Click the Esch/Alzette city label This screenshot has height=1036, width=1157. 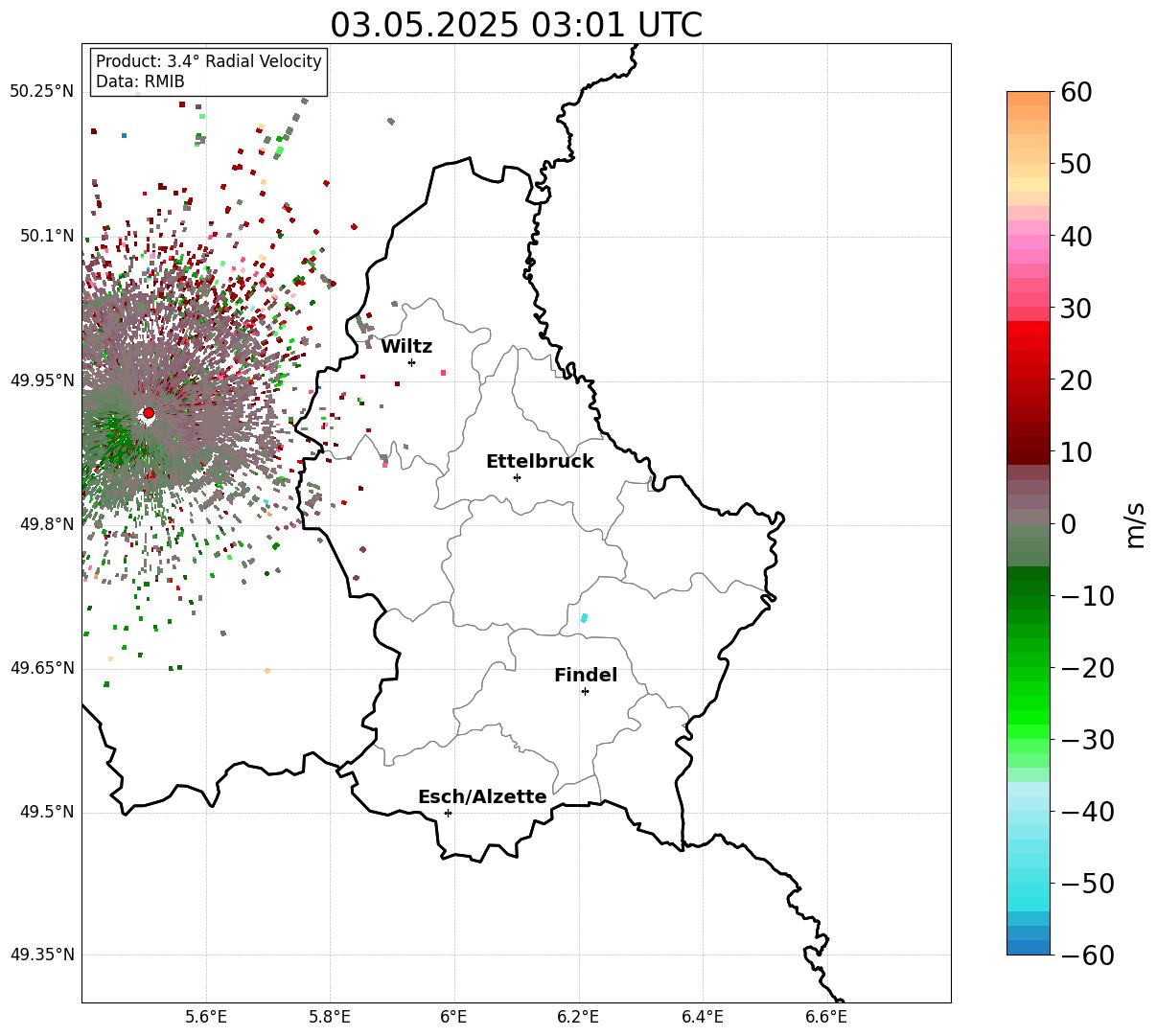click(482, 796)
